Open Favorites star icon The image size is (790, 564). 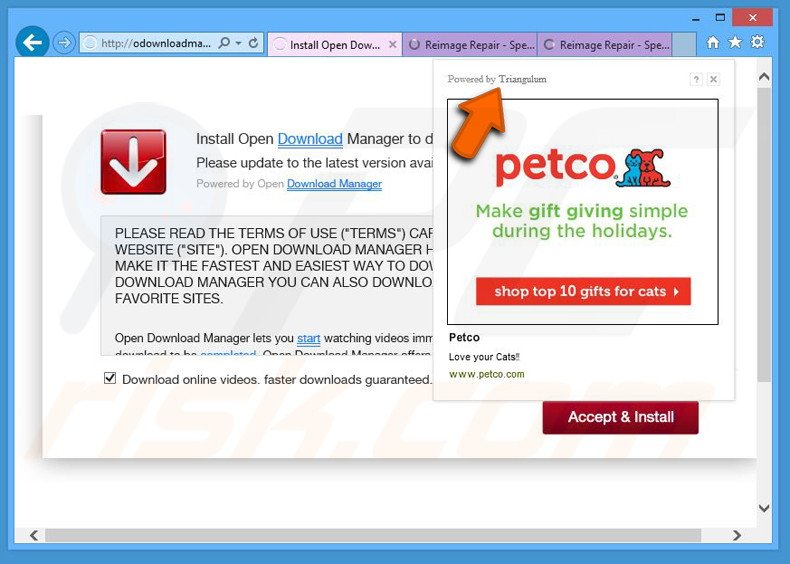(735, 42)
